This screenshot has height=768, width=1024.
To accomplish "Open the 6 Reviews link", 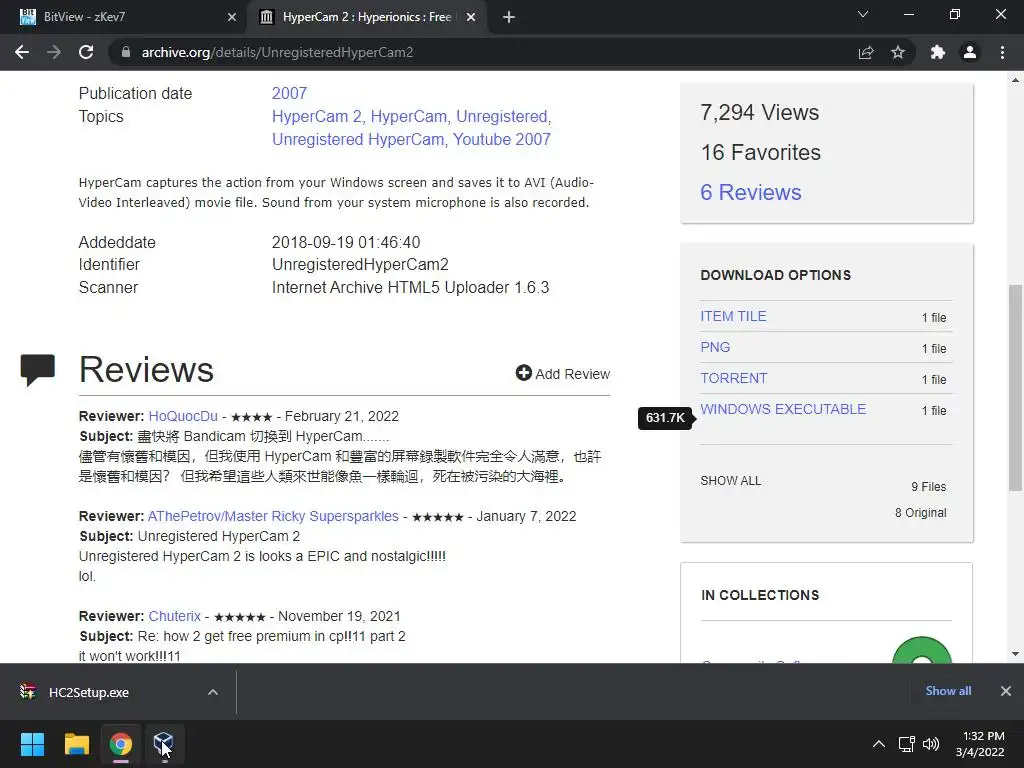I will [x=750, y=192].
